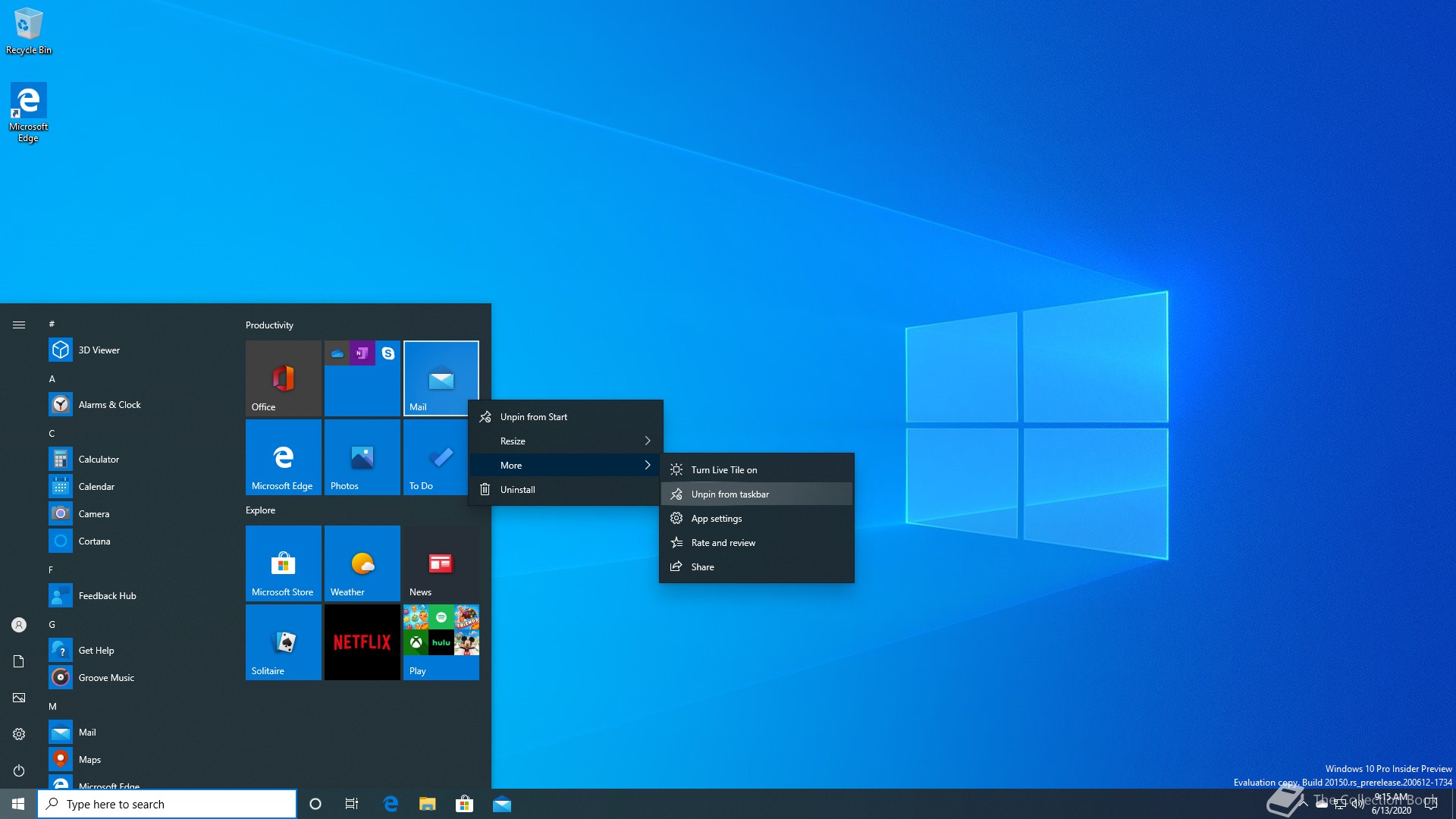This screenshot has height=819, width=1456.
Task: Open Task View on taskbar
Action: tap(352, 804)
